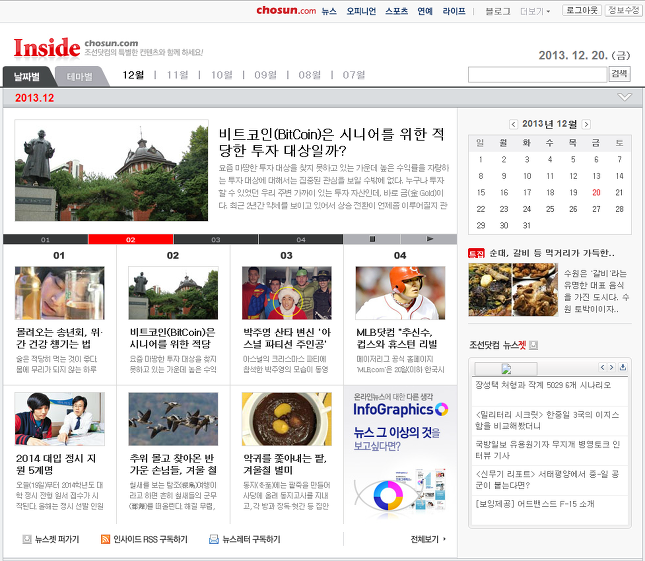Open the 팥죽 winter delicacy thumbnail
The width and height of the screenshot is (645, 561).
click(x=287, y=419)
